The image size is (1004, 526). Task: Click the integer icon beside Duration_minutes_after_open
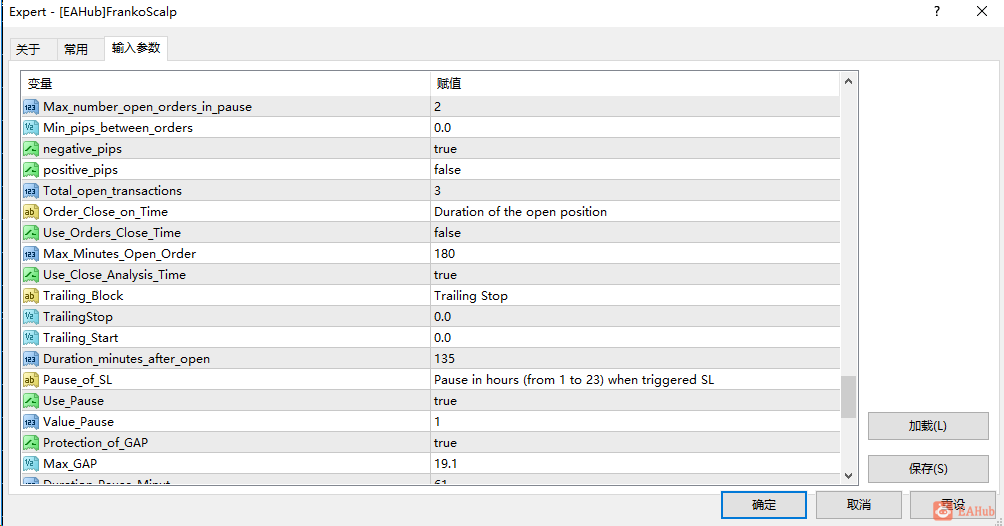pos(31,359)
